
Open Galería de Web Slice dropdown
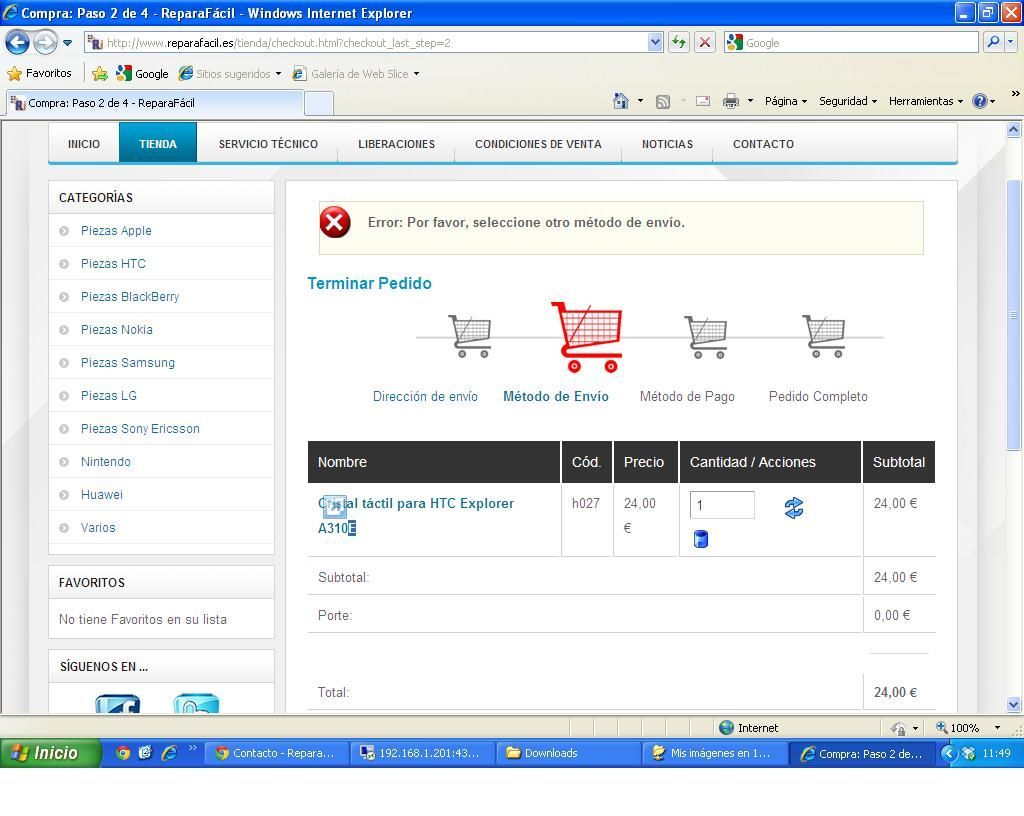pos(356,74)
